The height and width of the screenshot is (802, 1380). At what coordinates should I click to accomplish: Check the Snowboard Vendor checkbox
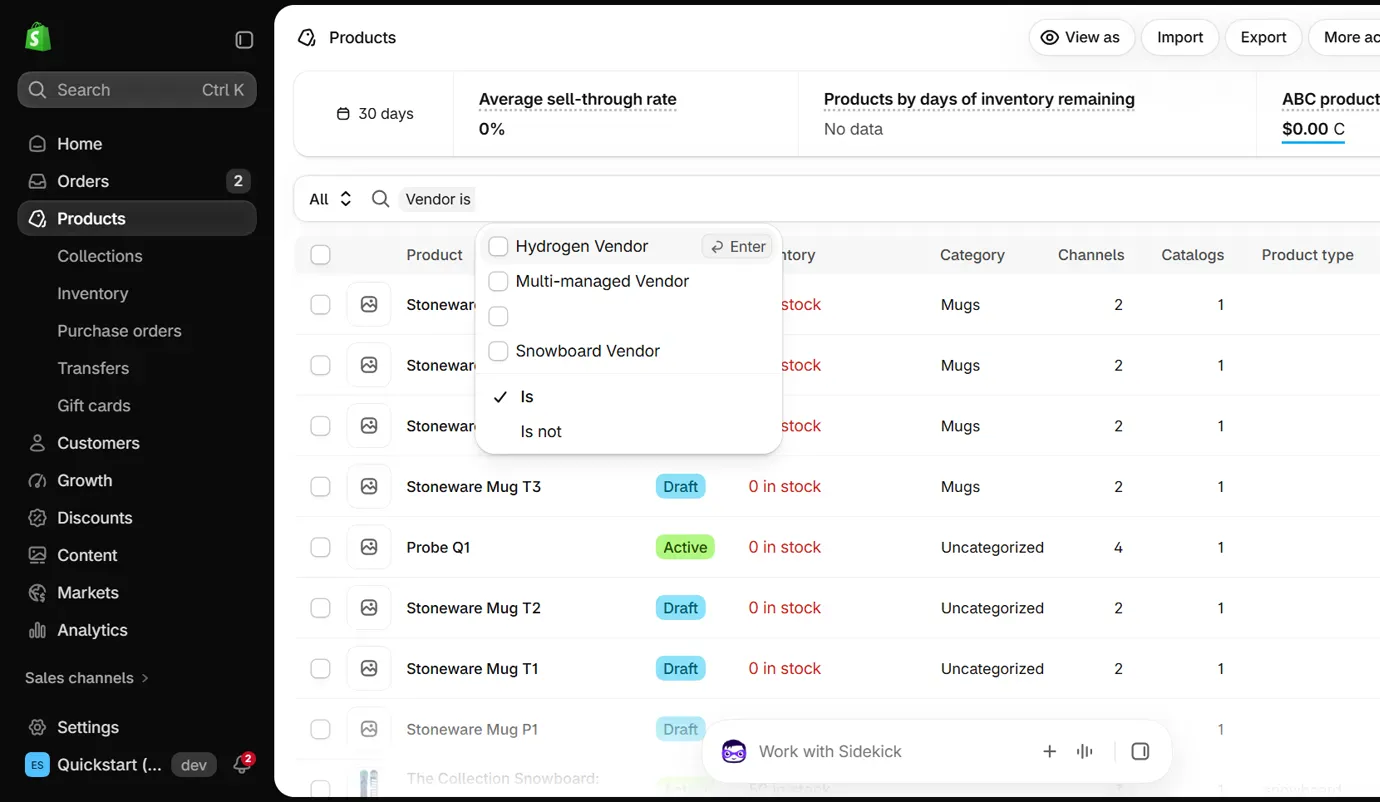point(498,351)
